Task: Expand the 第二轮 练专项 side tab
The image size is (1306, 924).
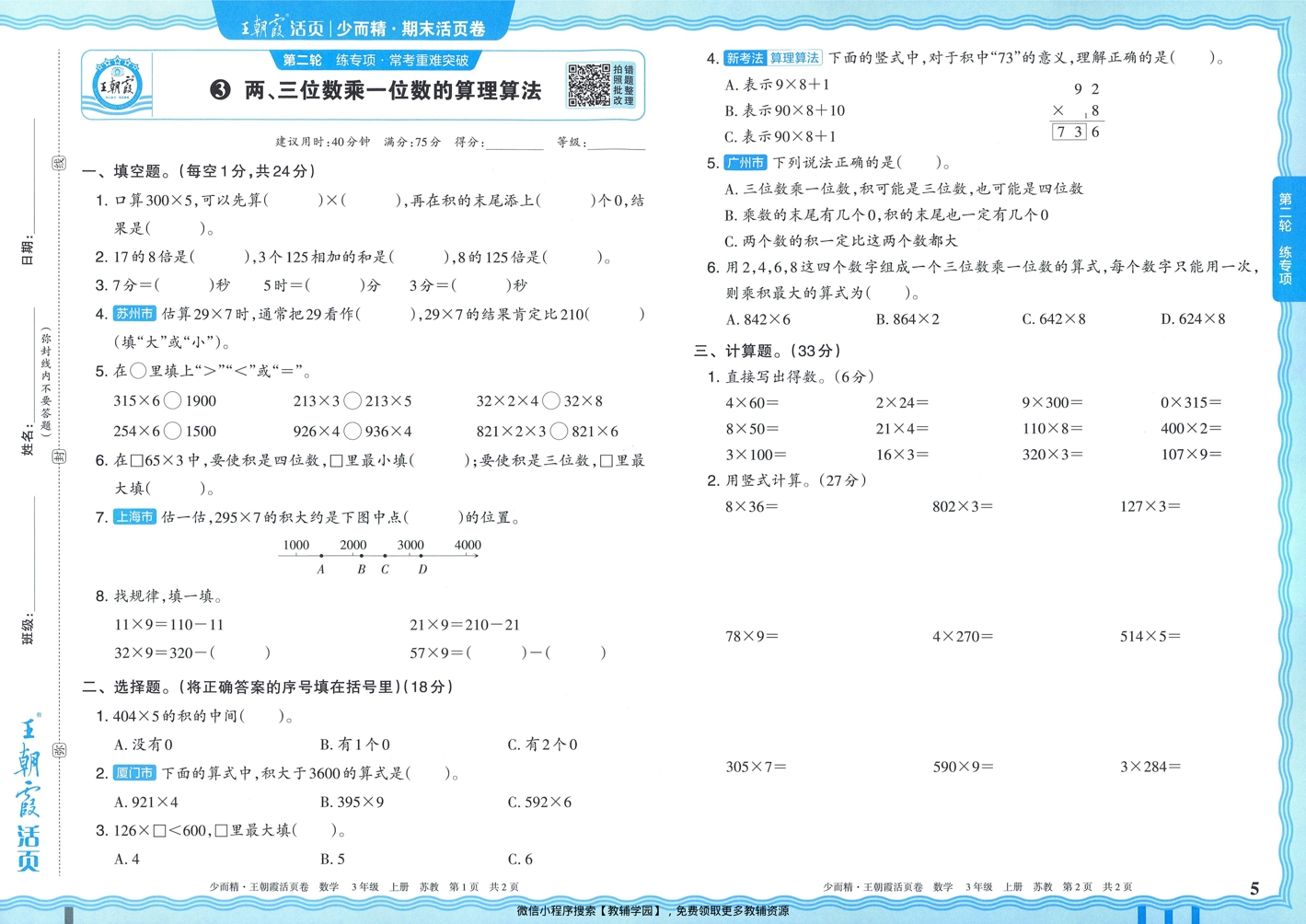Action: pyautogui.click(x=1289, y=239)
